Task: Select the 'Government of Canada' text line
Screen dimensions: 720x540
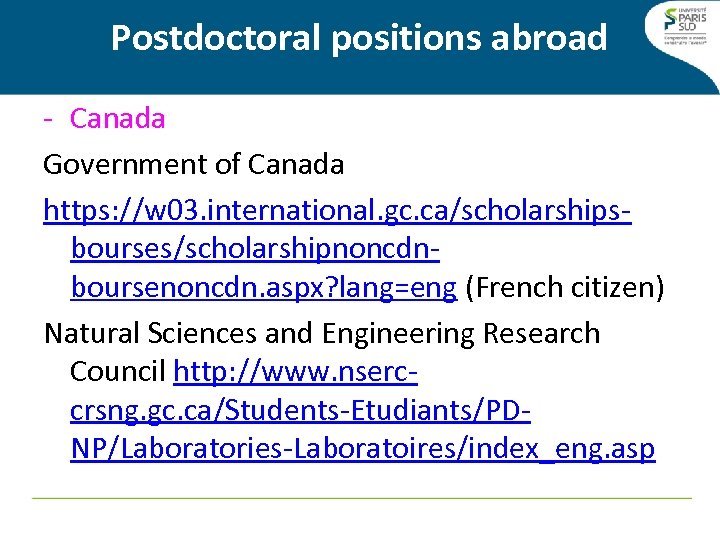Action: click(193, 163)
